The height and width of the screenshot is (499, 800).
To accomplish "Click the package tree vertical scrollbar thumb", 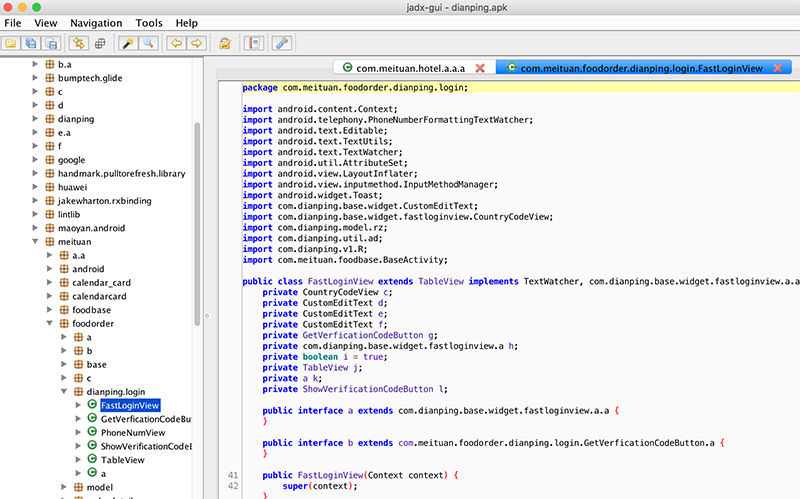I will (x=197, y=223).
